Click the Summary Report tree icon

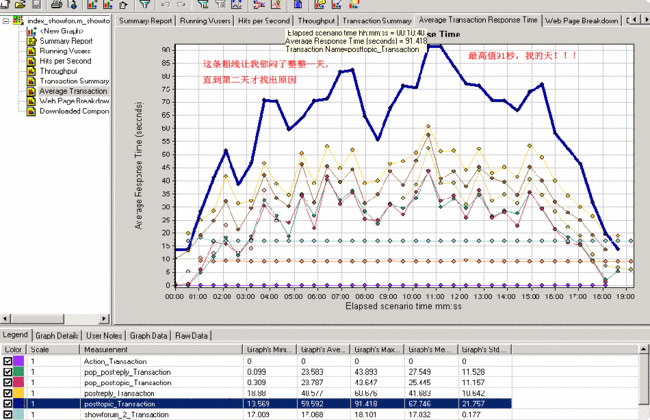[32, 41]
